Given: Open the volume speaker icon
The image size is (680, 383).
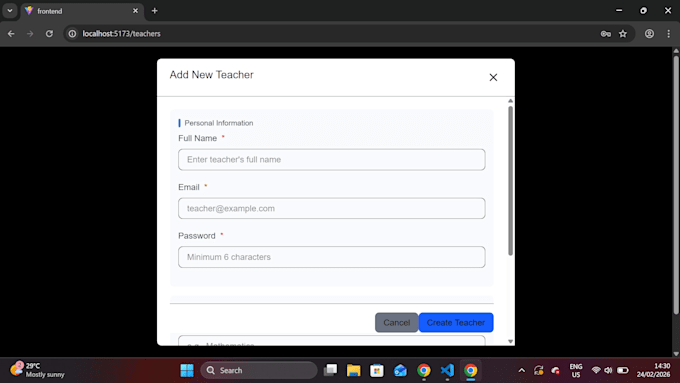Looking at the screenshot, I should [608, 370].
